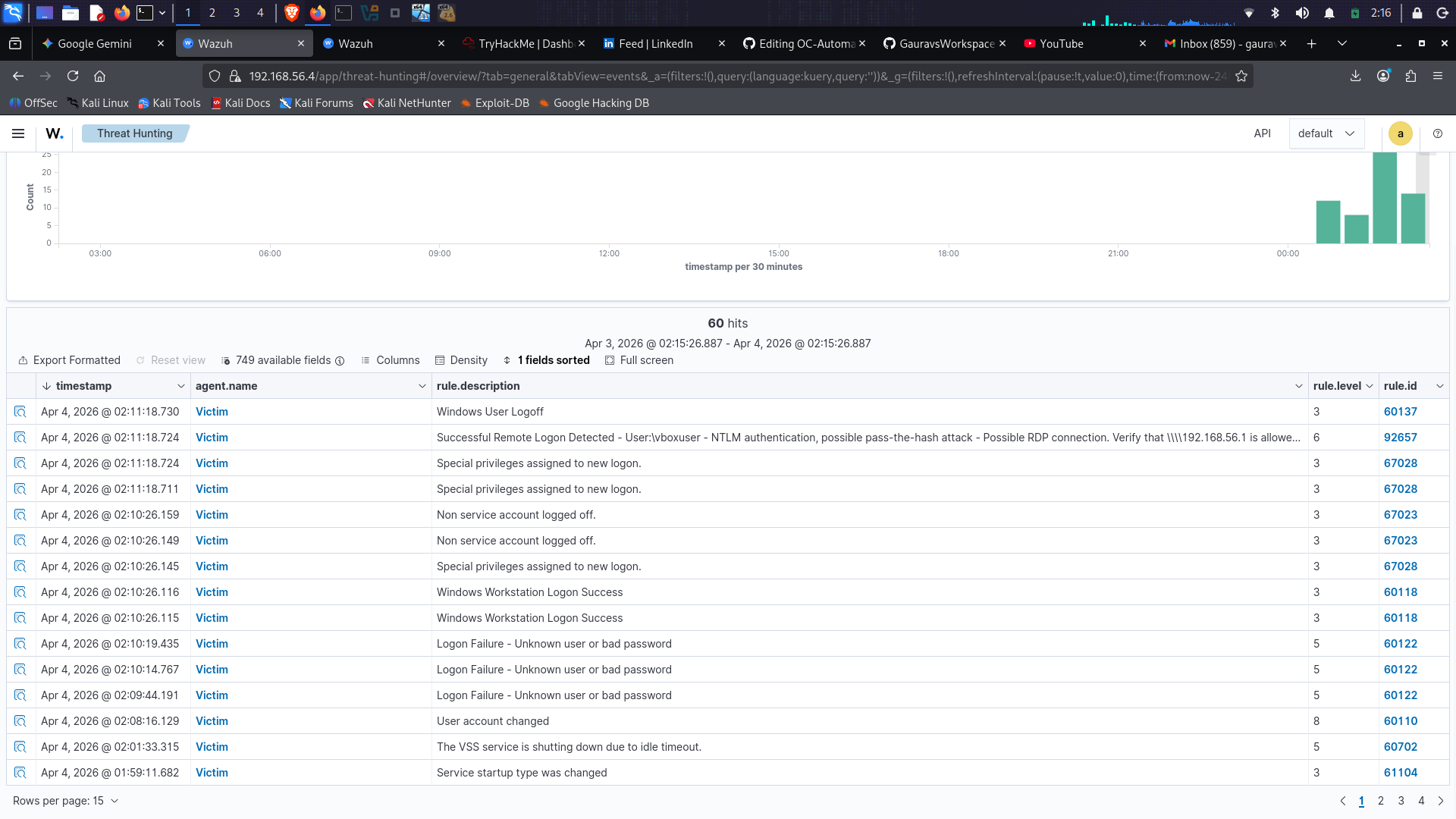Toggle the 1 fields sorted control

[x=547, y=360]
